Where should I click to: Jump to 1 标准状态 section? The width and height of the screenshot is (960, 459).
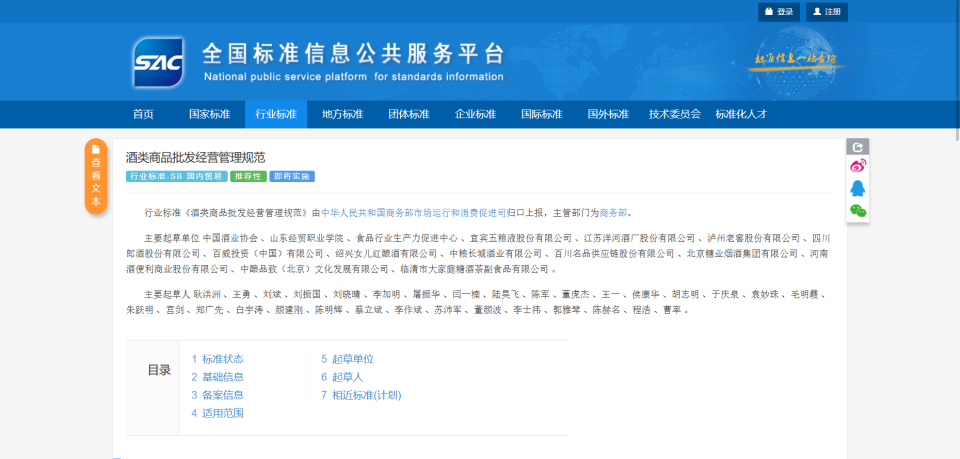coord(217,359)
